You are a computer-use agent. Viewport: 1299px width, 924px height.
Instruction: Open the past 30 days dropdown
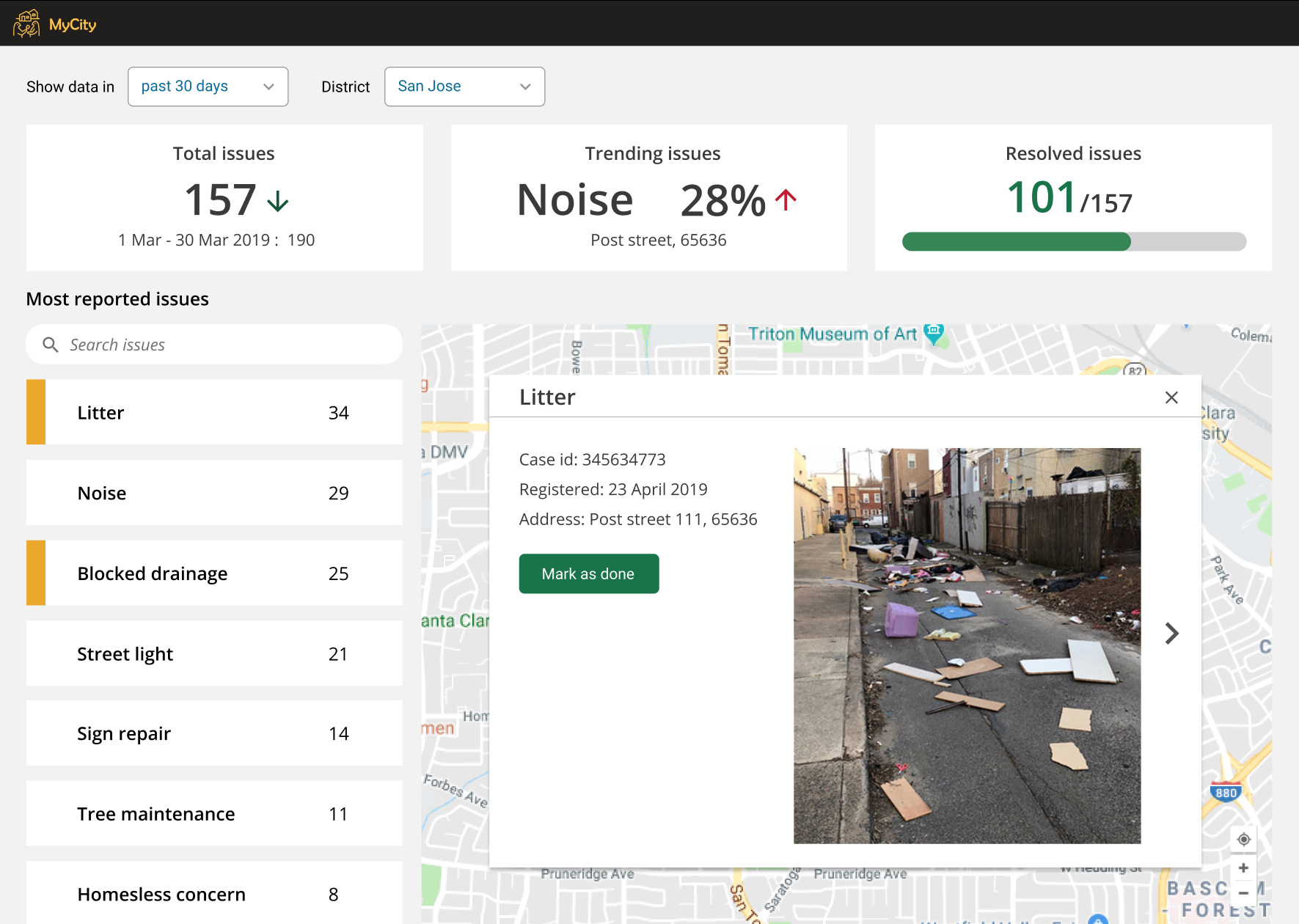pos(208,87)
